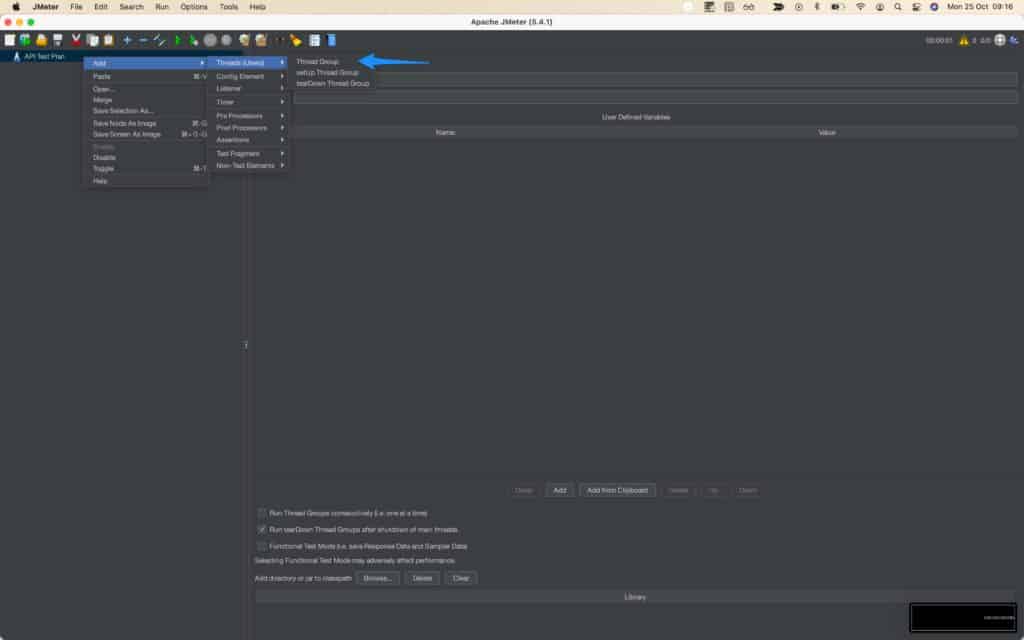Open the macOS Spotlight search icon
This screenshot has height=640, width=1024.
point(898,7)
